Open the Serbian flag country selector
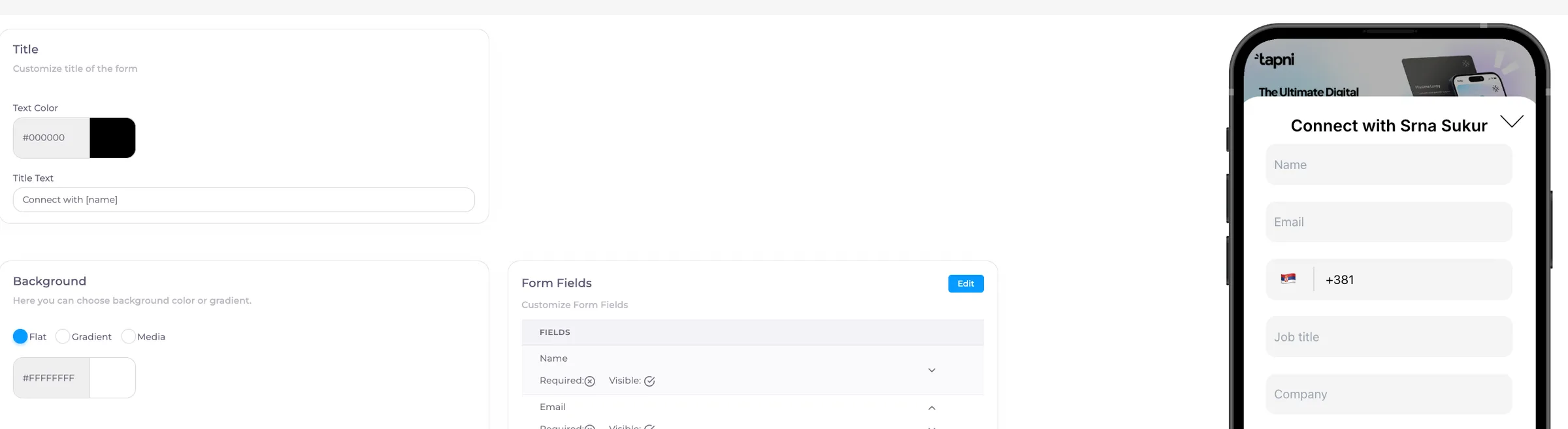 pyautogui.click(x=1288, y=279)
